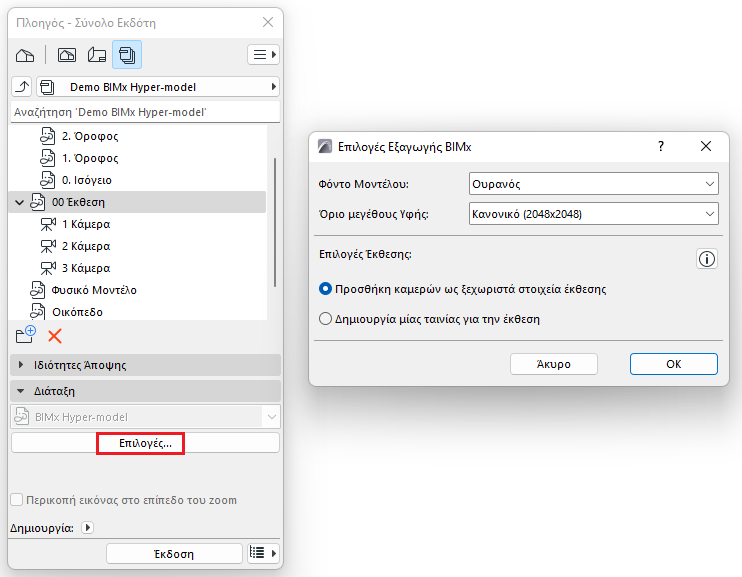The image size is (742, 577).
Task: Select the '00 Έκθεση' tree row
Action: point(137,202)
